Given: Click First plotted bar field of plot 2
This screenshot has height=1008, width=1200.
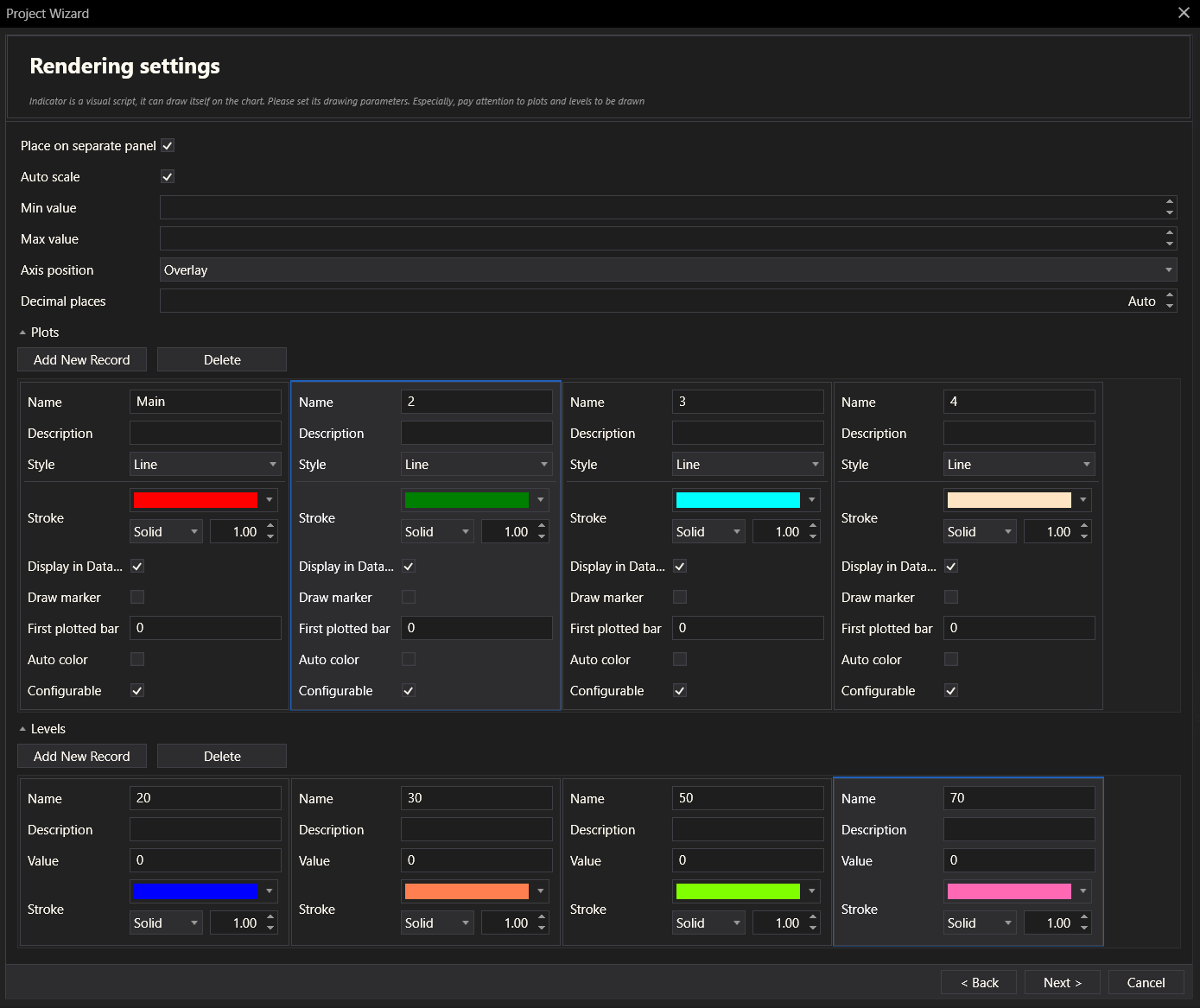Looking at the screenshot, I should (476, 628).
